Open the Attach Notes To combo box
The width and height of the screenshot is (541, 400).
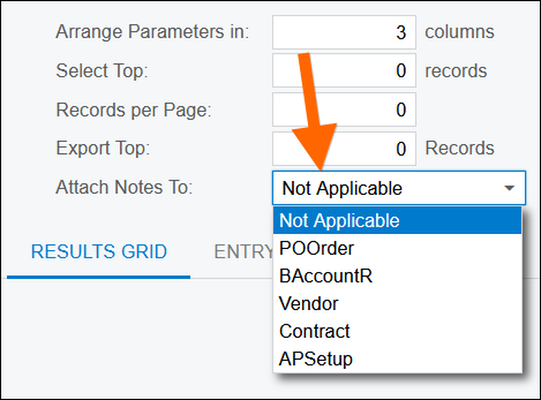(x=399, y=188)
